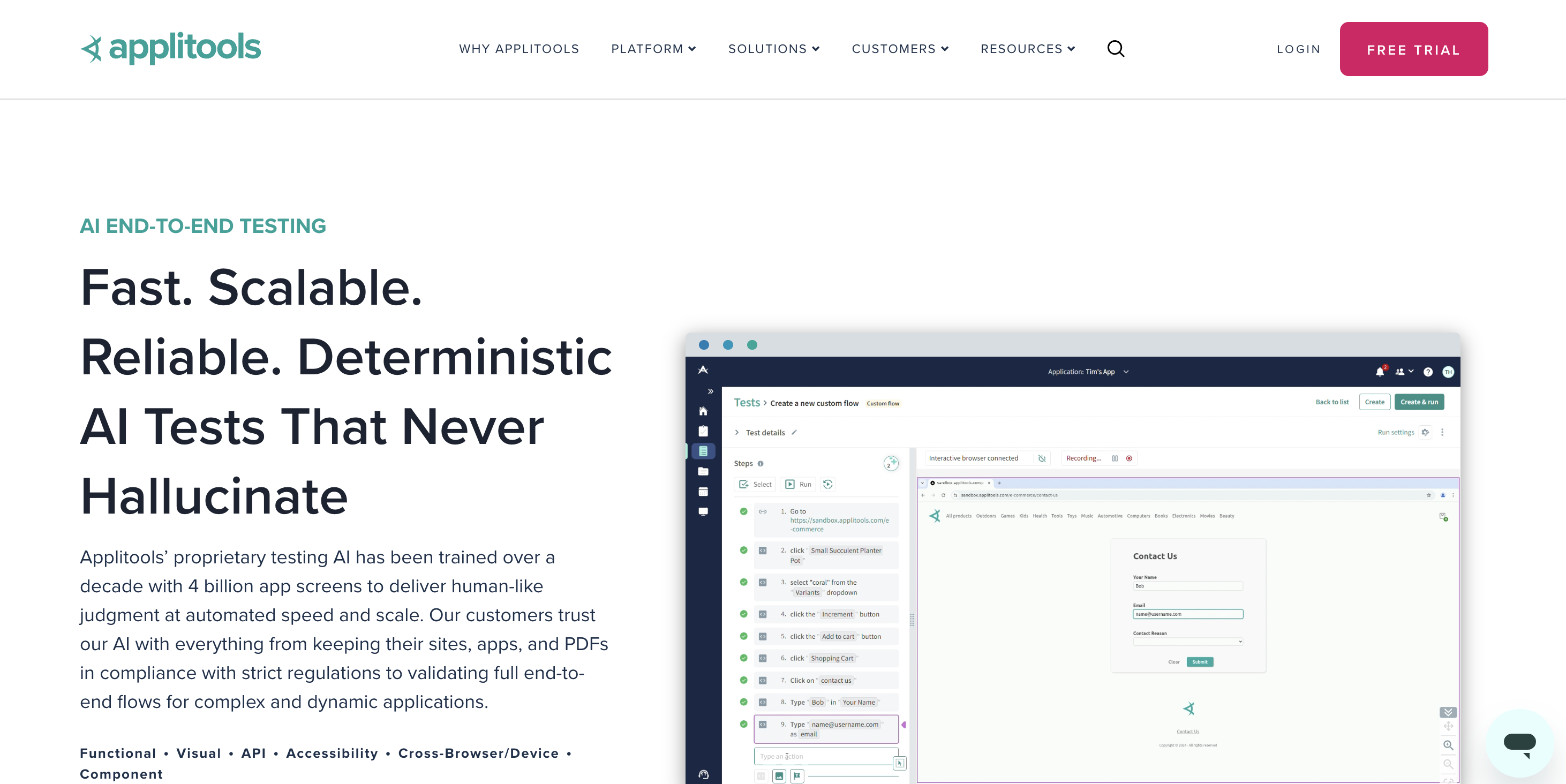The image size is (1566, 784).
Task: Click the Run steps button
Action: coord(798,485)
